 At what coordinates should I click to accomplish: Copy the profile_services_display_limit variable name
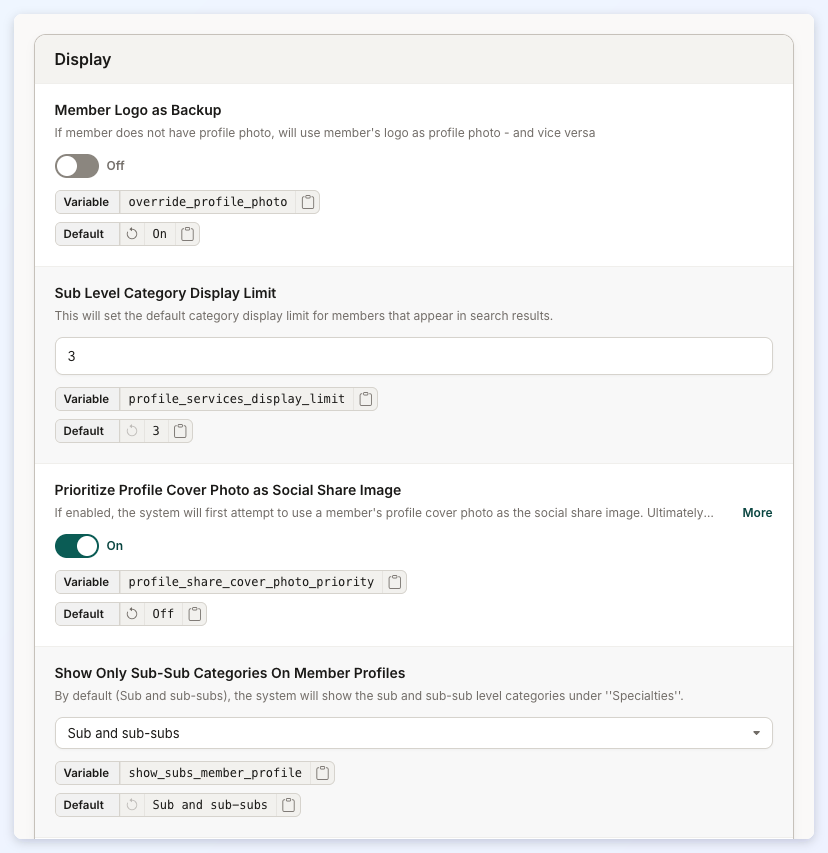[x=366, y=399]
